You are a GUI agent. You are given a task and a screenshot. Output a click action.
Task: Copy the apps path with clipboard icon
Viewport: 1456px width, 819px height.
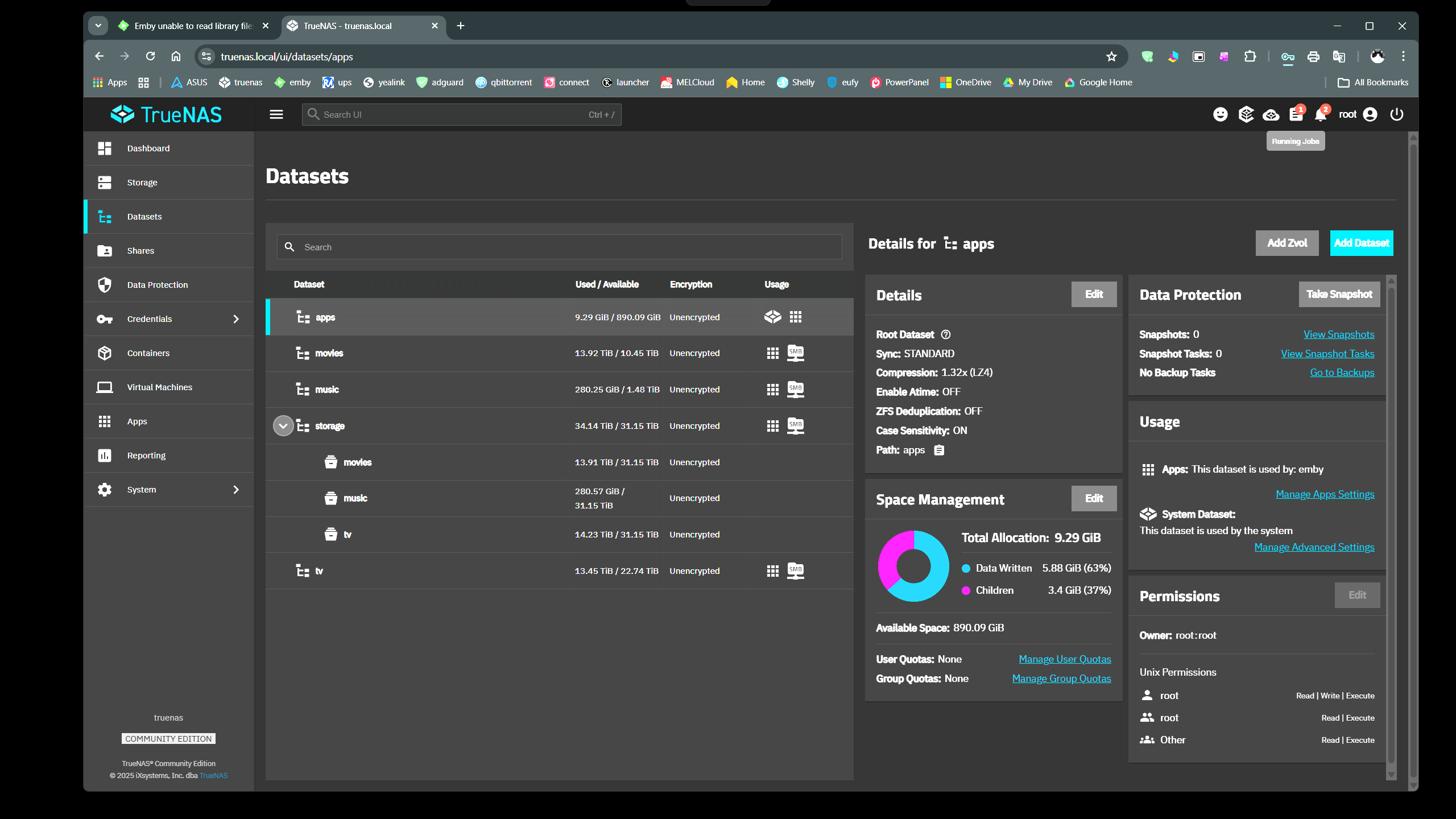point(939,450)
